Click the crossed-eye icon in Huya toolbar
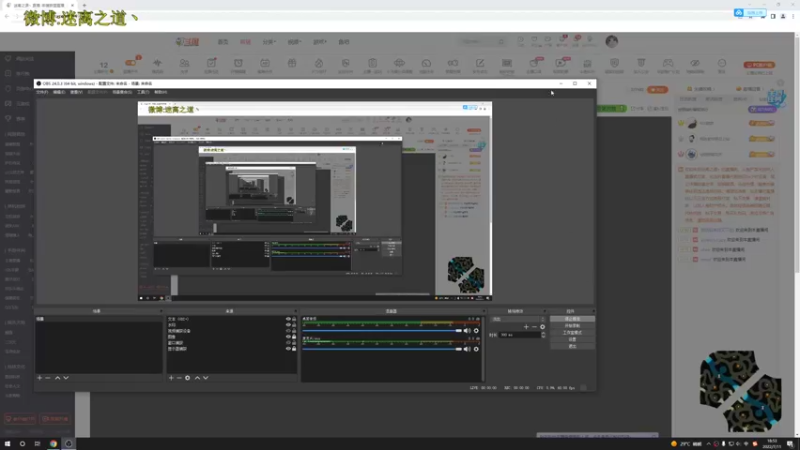Viewport: 800px width, 450px height. (695, 63)
